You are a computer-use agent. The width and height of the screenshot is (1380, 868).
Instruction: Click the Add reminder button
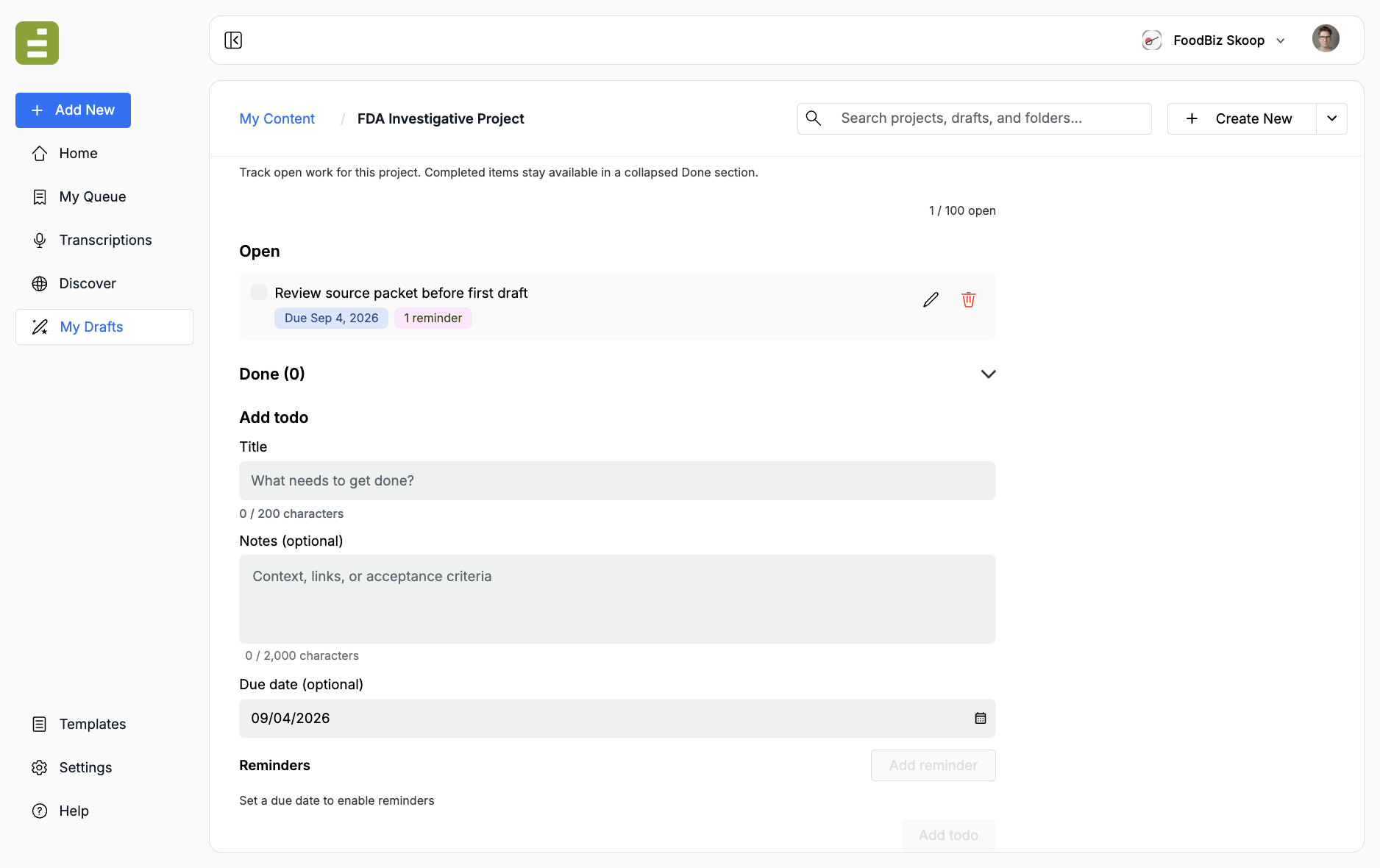tap(933, 765)
